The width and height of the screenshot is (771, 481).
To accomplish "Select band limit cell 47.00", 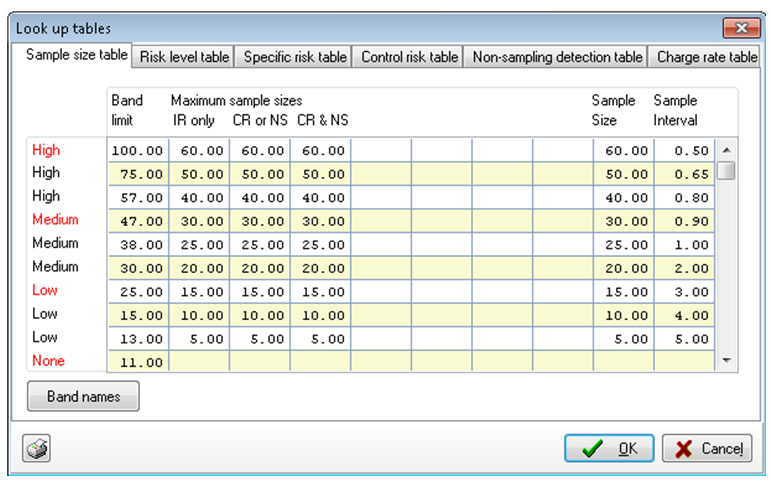I will (138, 221).
